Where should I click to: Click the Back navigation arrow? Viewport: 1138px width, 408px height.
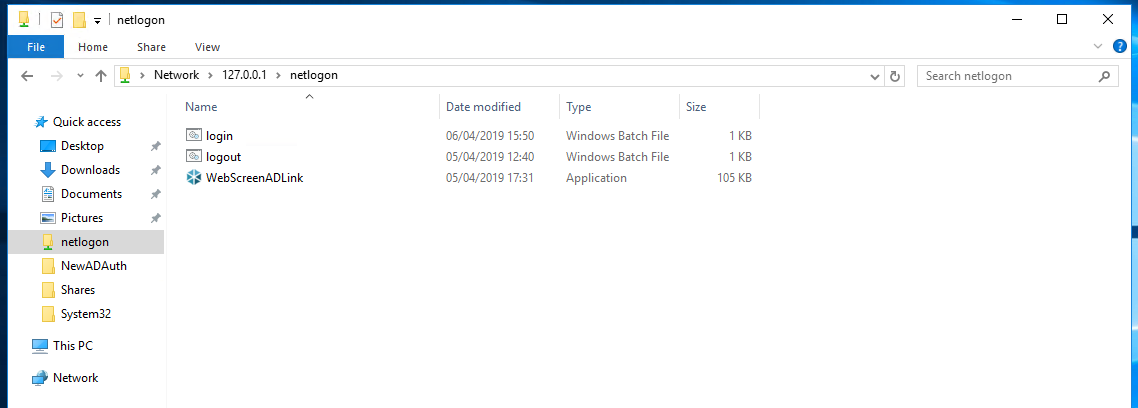point(28,76)
